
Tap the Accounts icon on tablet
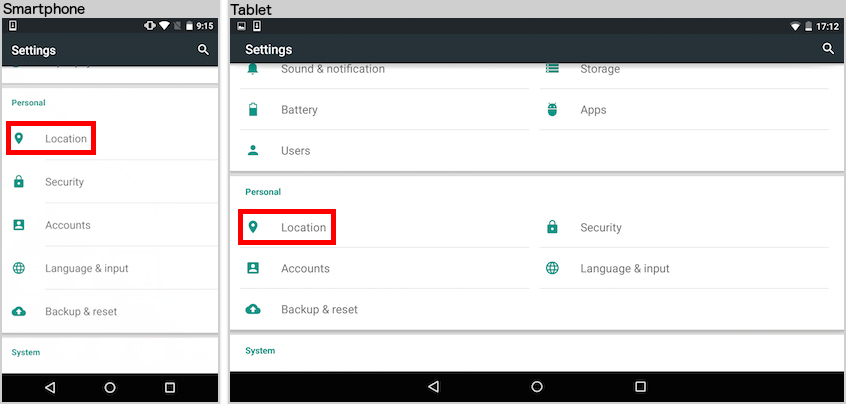point(253,268)
